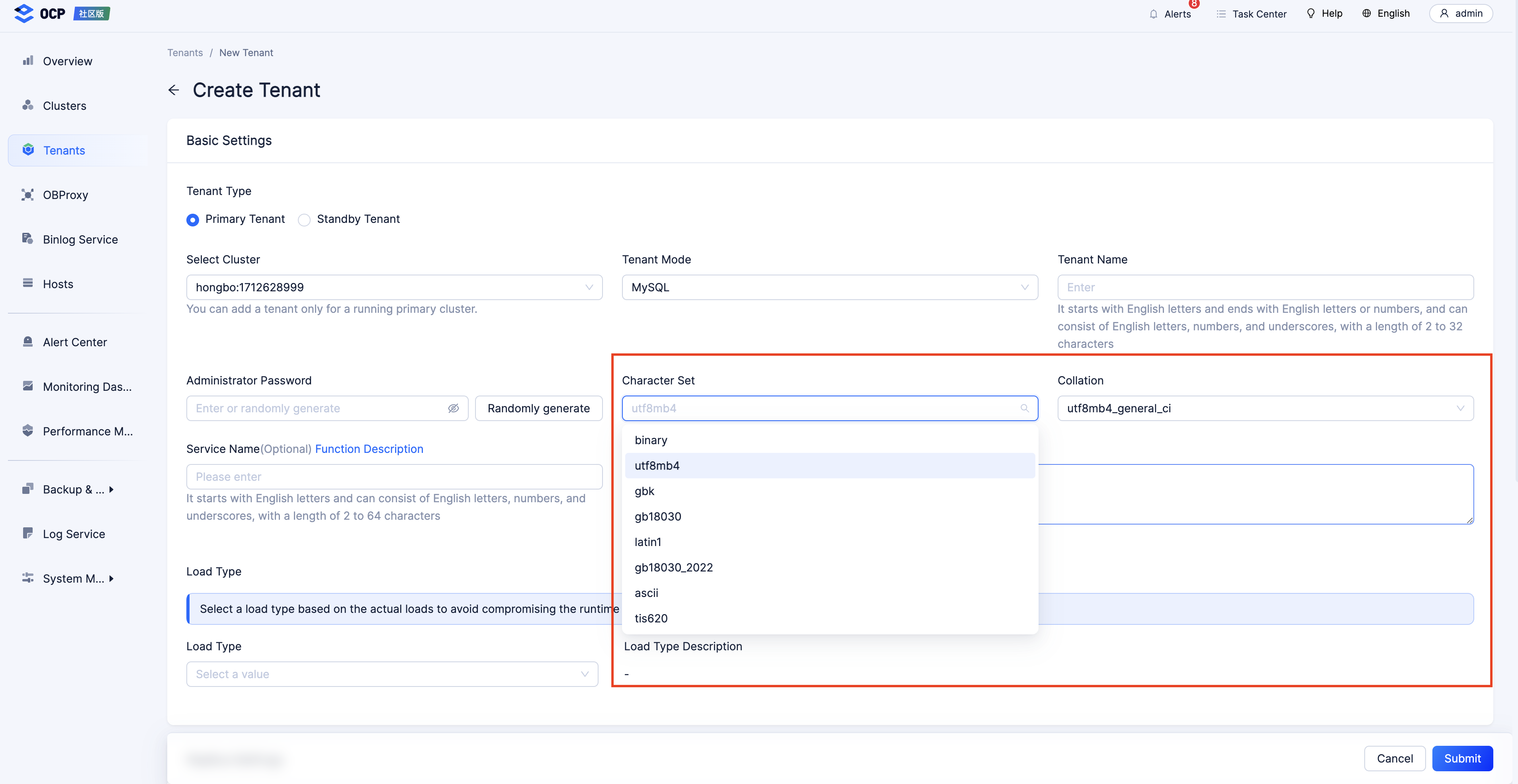The height and width of the screenshot is (784, 1518).
Task: Click the System Management icon in sidebar
Action: coord(28,578)
